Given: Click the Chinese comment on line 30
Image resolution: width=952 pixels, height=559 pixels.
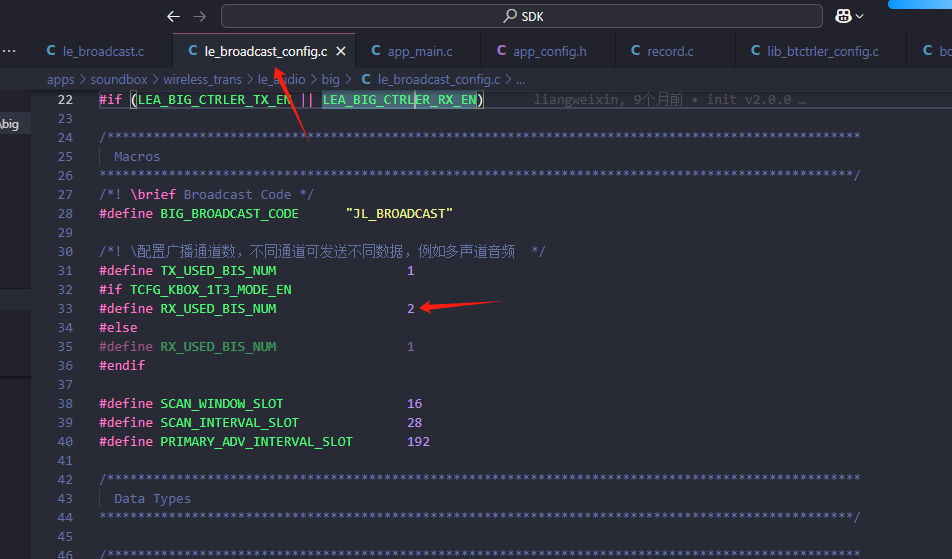Looking at the screenshot, I should (322, 251).
